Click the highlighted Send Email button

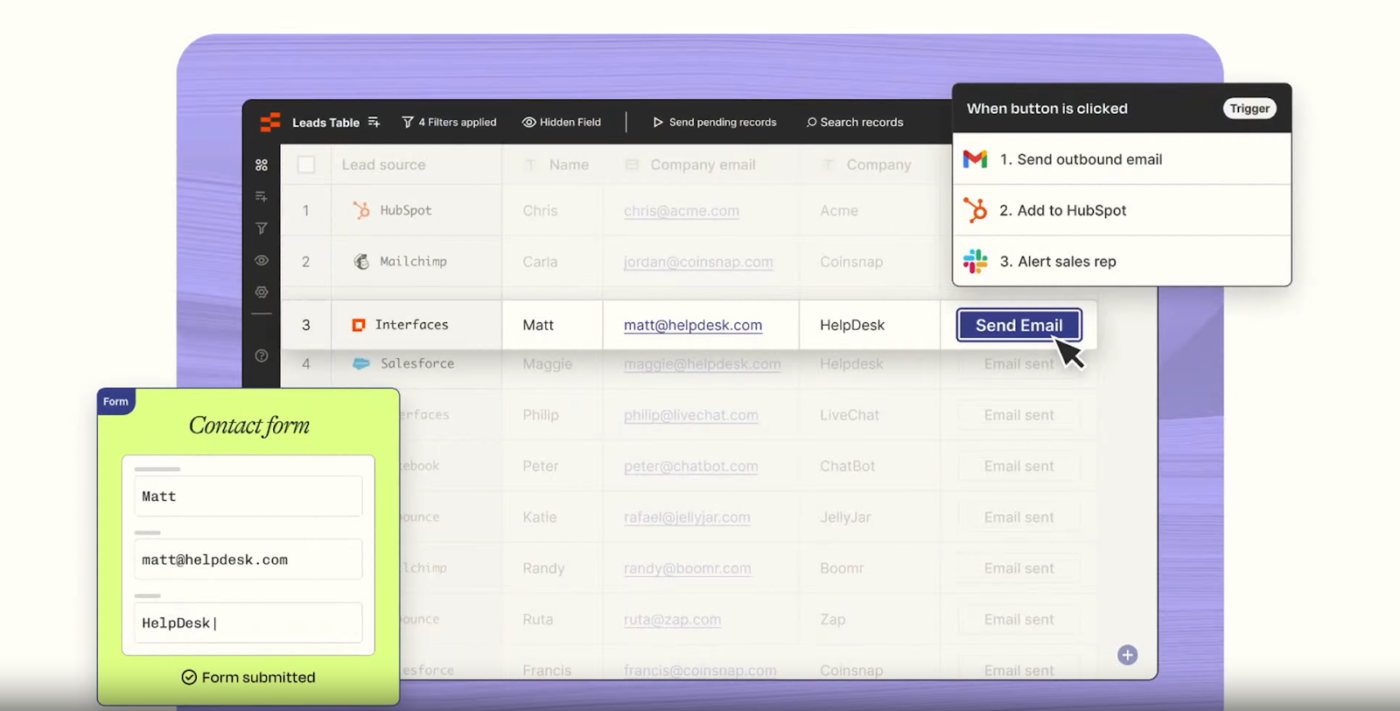(x=1019, y=325)
